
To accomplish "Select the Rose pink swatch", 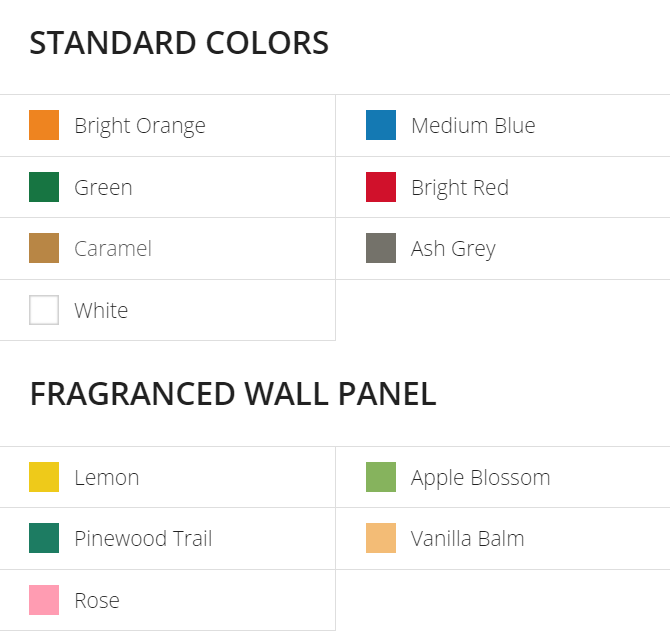I will coord(44,600).
